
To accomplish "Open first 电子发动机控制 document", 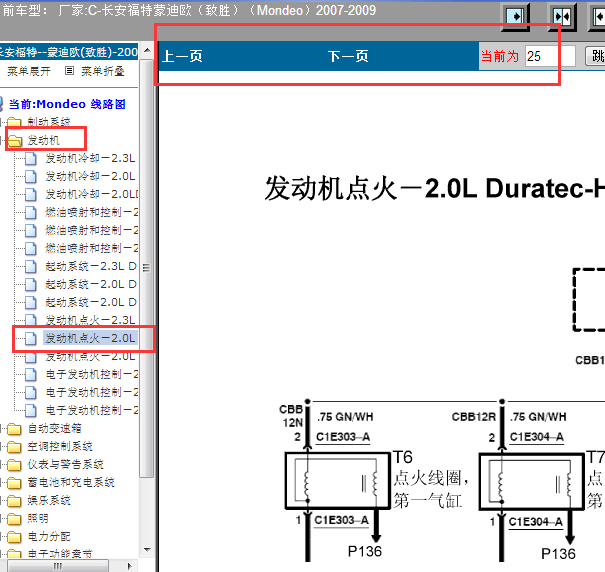I will click(91, 374).
